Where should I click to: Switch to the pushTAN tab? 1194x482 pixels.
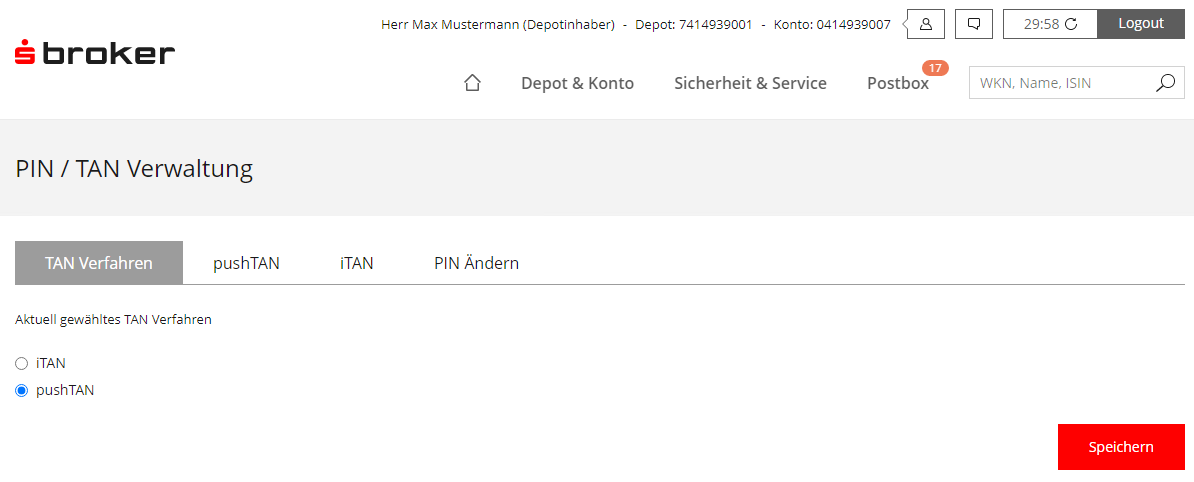click(x=246, y=263)
